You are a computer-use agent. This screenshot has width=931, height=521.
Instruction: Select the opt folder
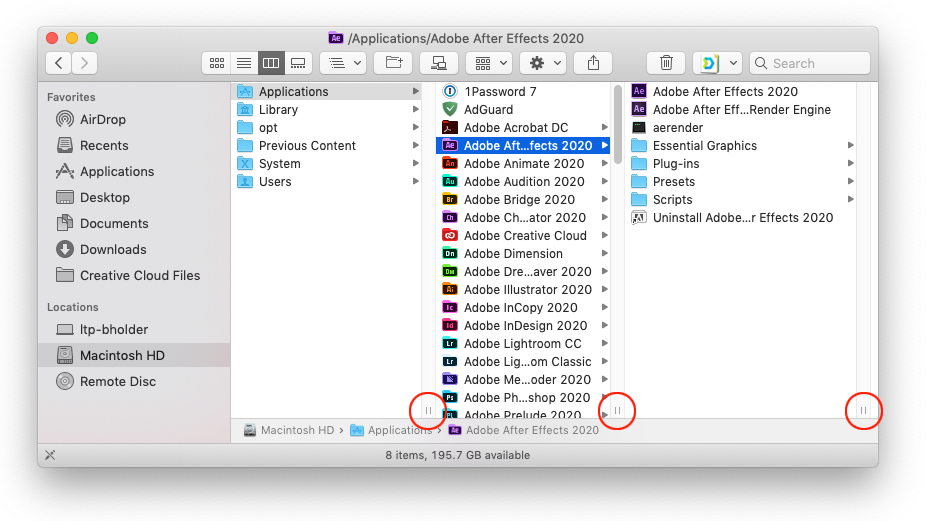tap(326, 128)
